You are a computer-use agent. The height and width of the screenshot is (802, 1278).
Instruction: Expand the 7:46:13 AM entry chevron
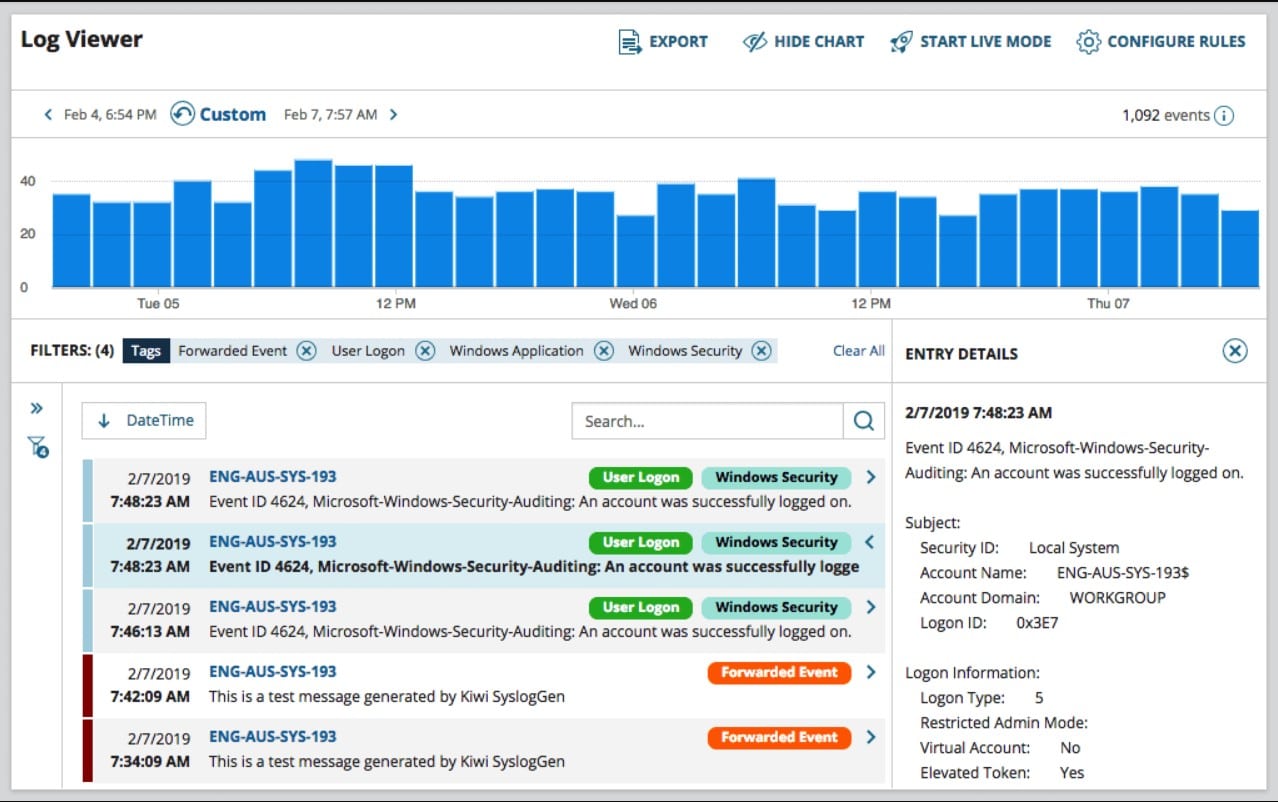[871, 607]
